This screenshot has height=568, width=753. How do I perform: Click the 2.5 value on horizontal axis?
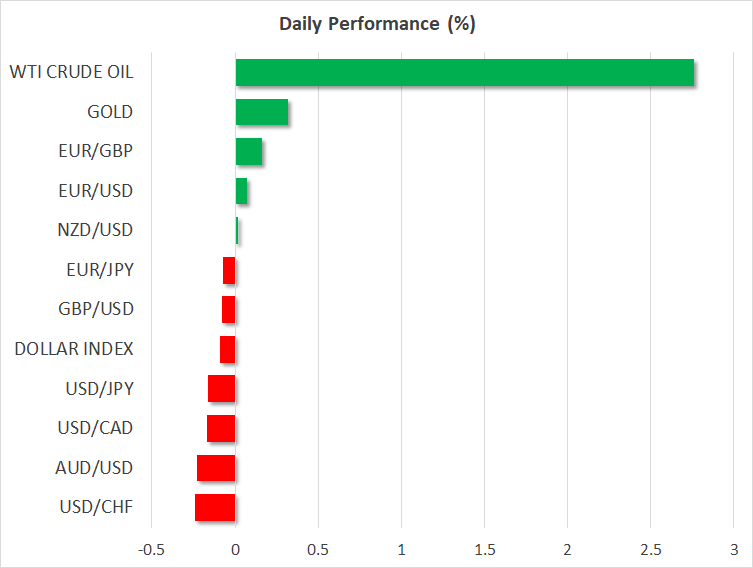click(650, 550)
